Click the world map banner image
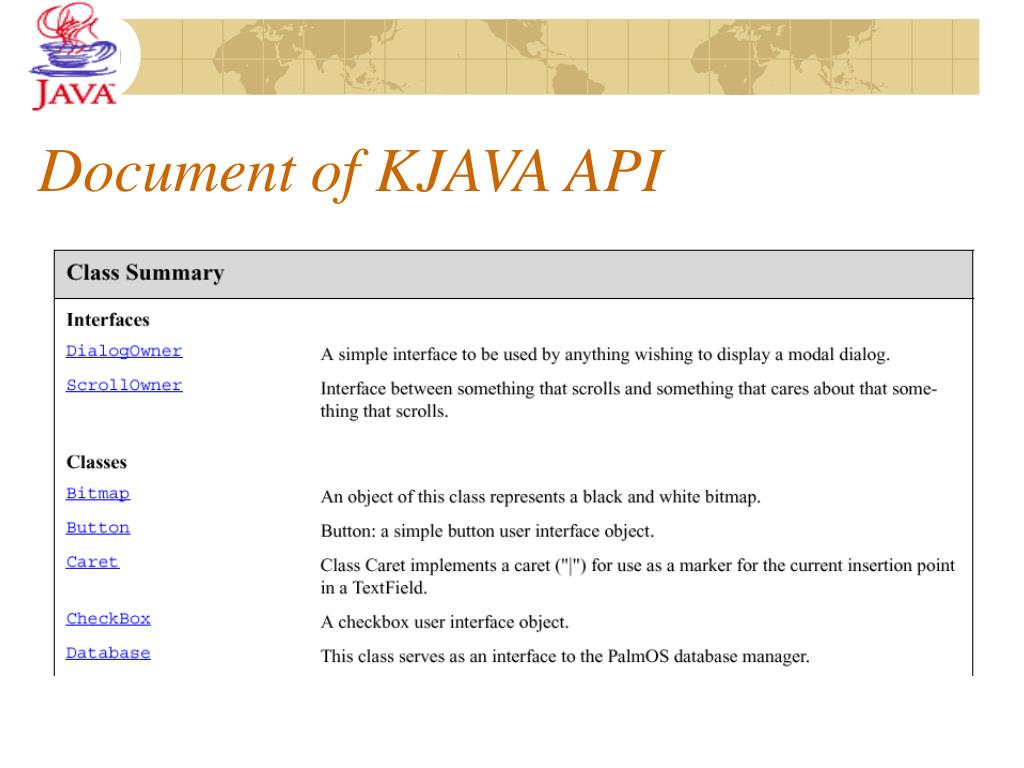The height and width of the screenshot is (768, 1024). pyautogui.click(x=550, y=57)
